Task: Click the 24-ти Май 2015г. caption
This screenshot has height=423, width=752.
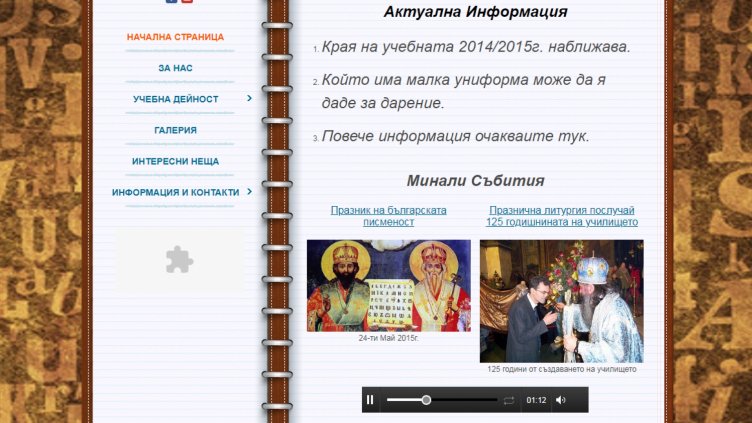Action: tap(388, 338)
